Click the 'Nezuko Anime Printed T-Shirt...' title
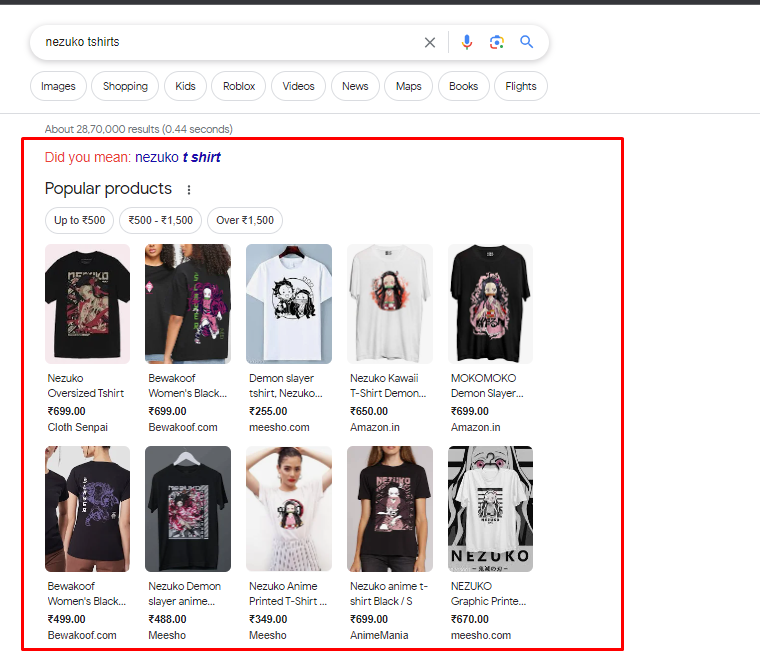760x656 pixels. pos(288,593)
